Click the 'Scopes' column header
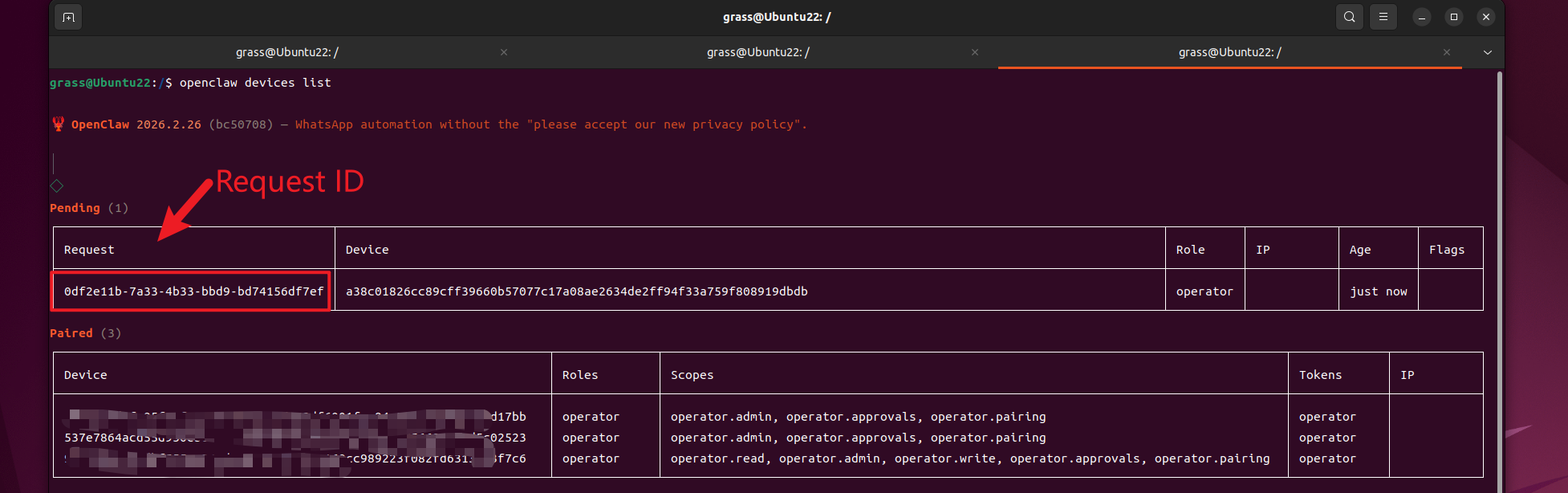The height and width of the screenshot is (493, 1568). 692,375
